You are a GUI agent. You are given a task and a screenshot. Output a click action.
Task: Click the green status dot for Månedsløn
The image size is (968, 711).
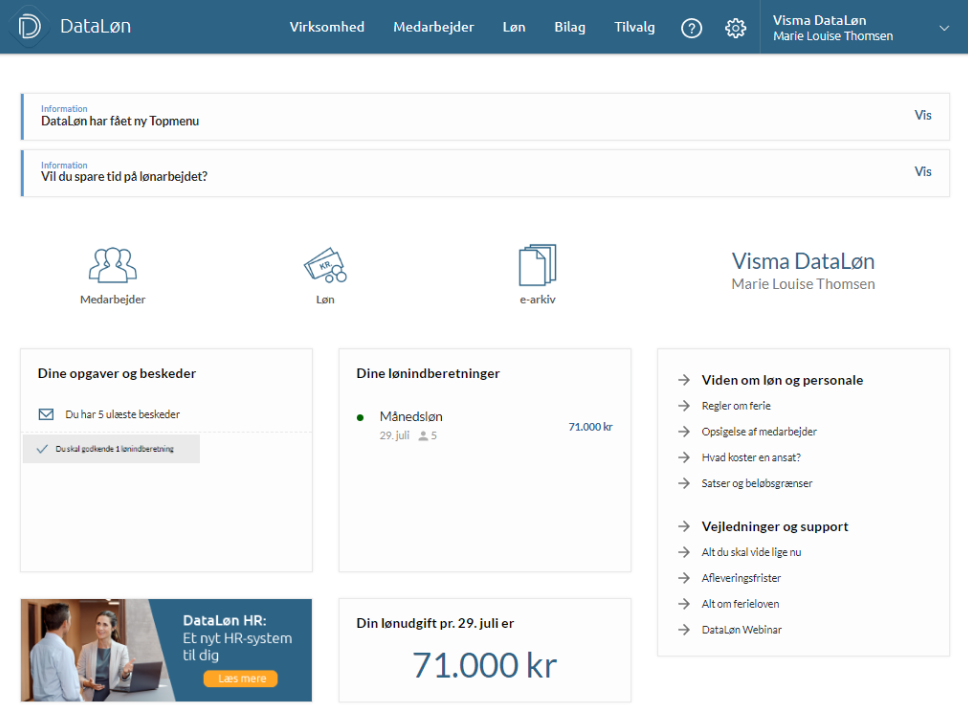tap(360, 418)
